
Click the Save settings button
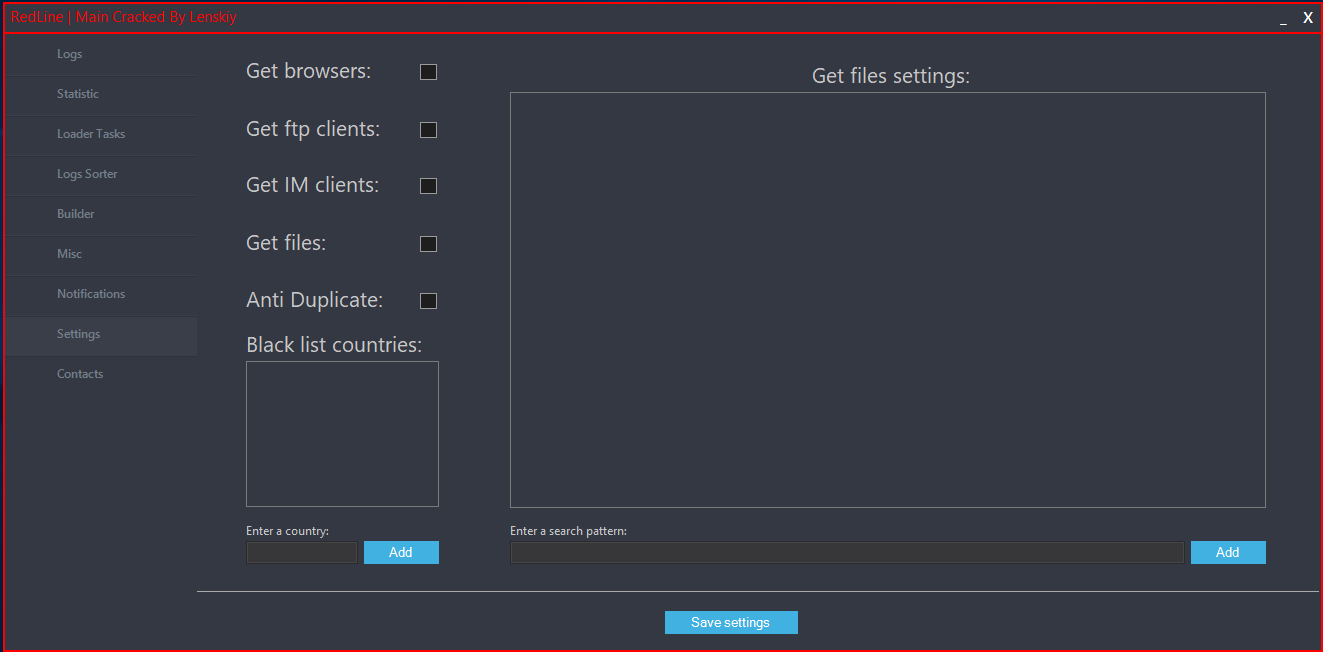point(731,623)
